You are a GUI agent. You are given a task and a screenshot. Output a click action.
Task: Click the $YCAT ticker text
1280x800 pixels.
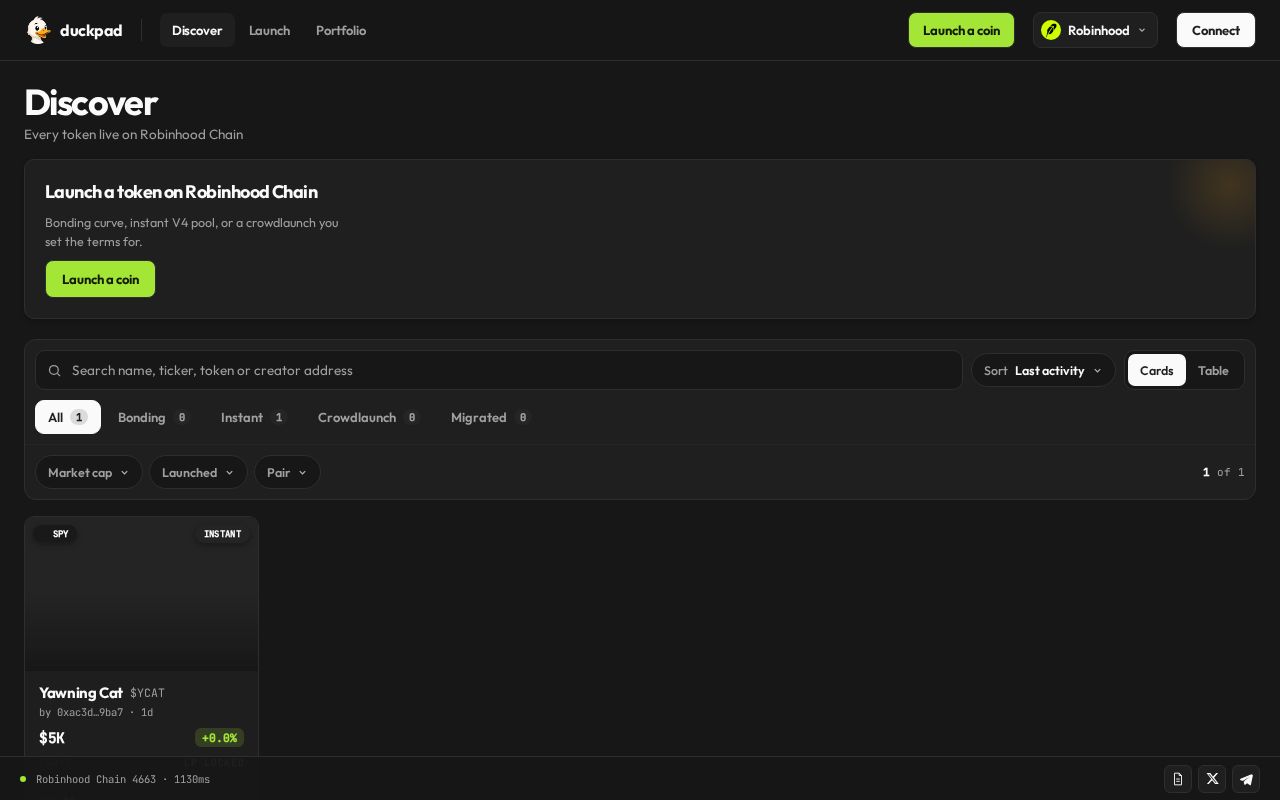tap(147, 693)
